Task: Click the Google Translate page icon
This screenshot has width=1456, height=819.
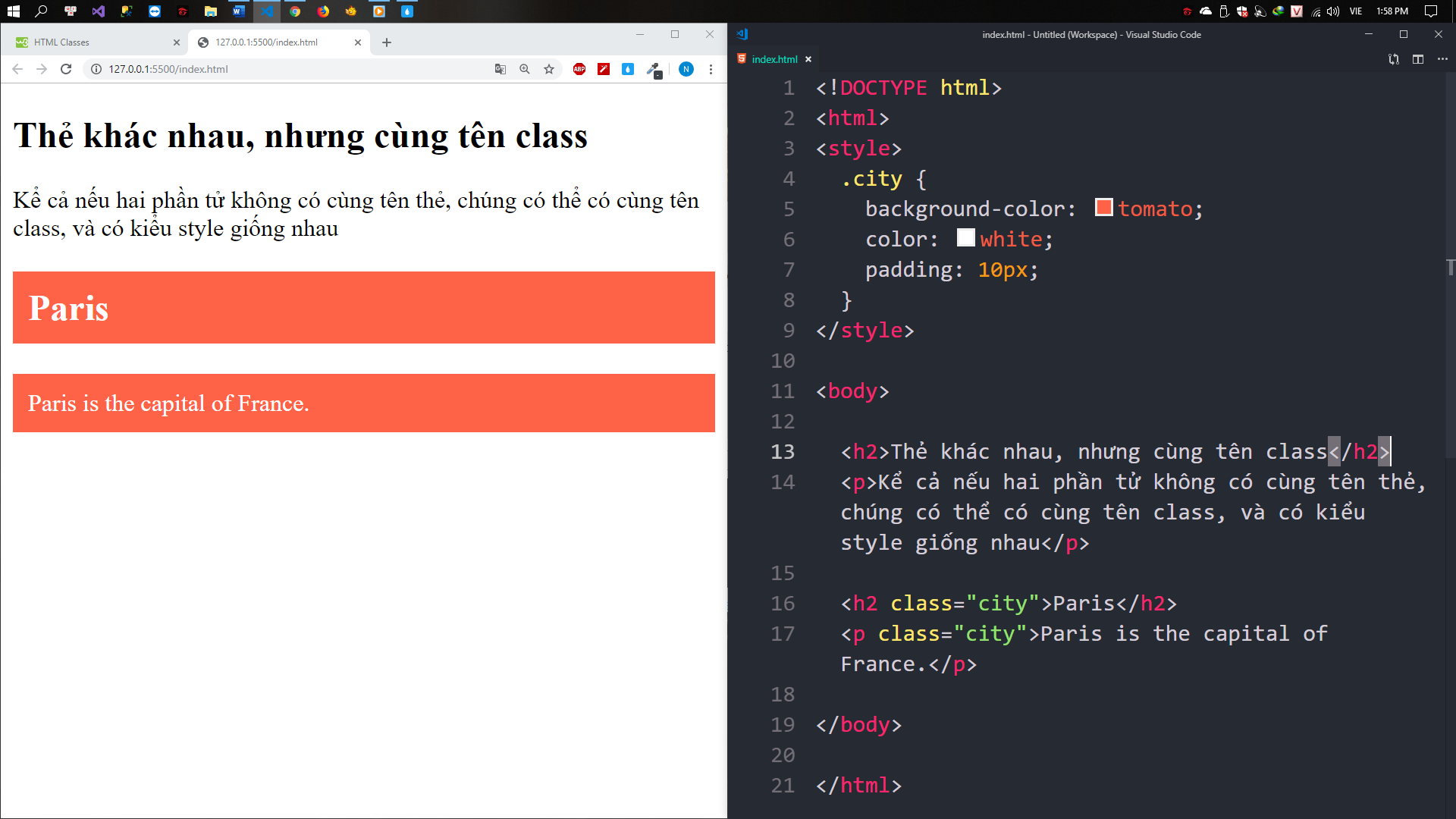Action: 500,69
